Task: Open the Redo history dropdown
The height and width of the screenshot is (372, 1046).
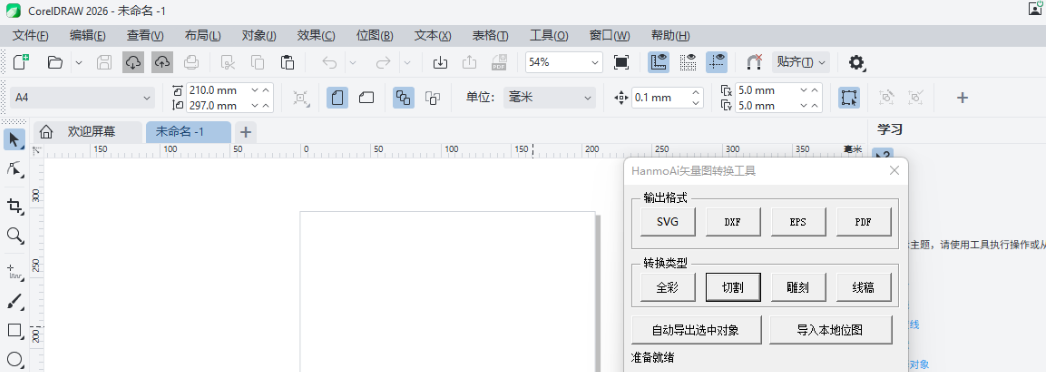Action: click(407, 63)
